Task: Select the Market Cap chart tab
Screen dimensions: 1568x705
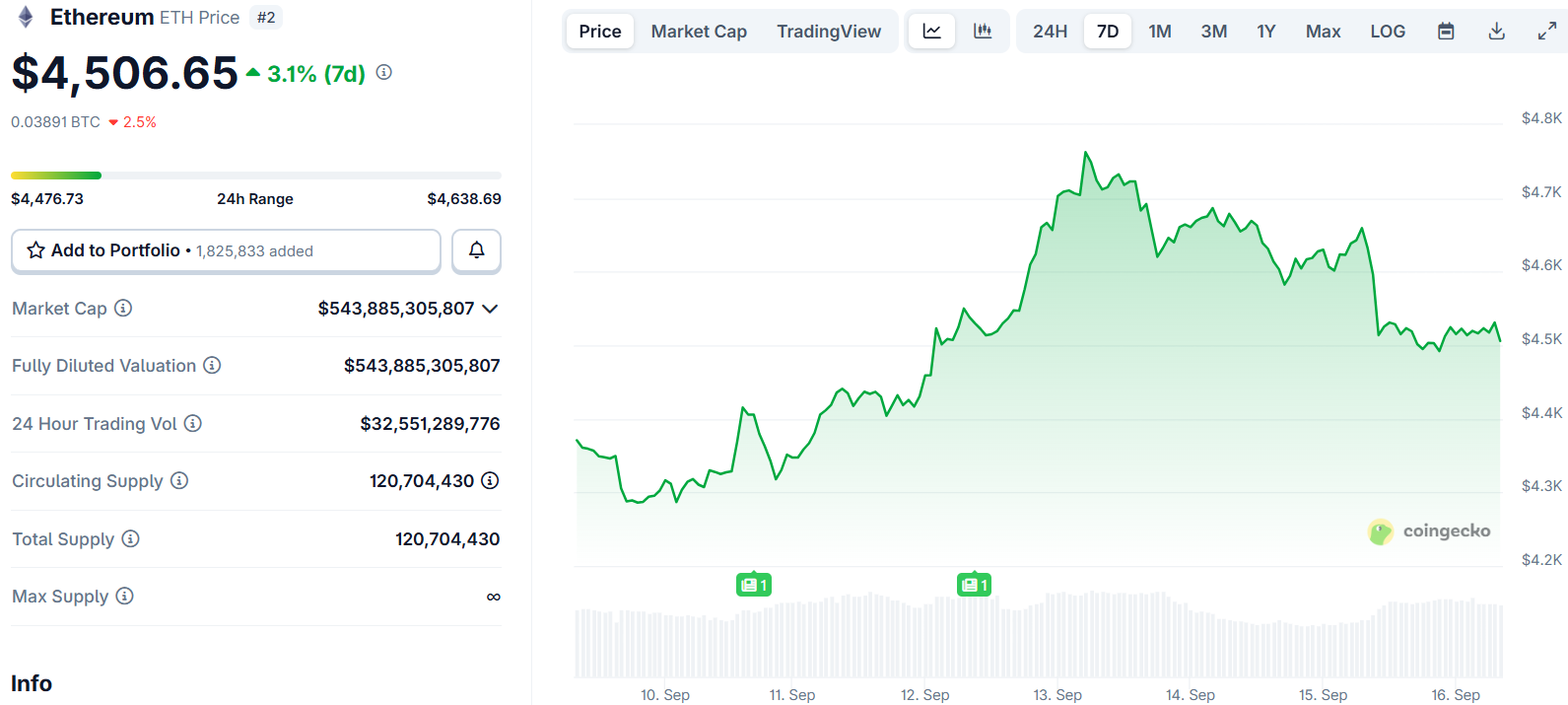Action: click(x=699, y=32)
